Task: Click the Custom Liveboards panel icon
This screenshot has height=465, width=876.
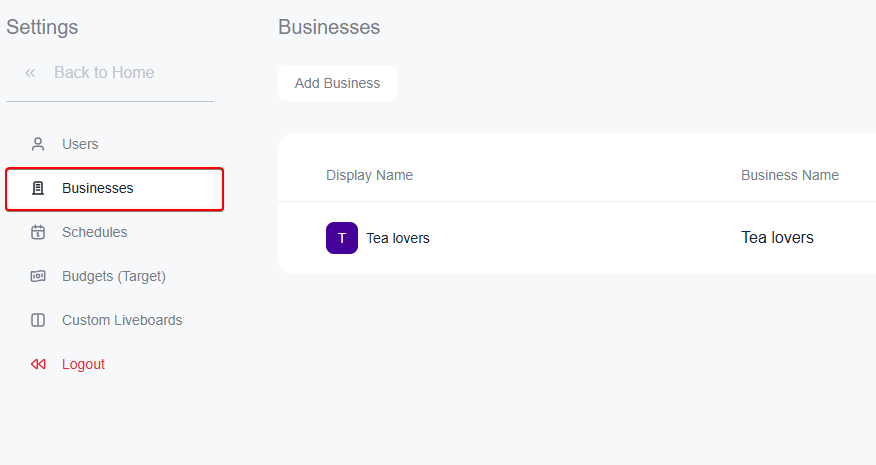Action: point(38,320)
